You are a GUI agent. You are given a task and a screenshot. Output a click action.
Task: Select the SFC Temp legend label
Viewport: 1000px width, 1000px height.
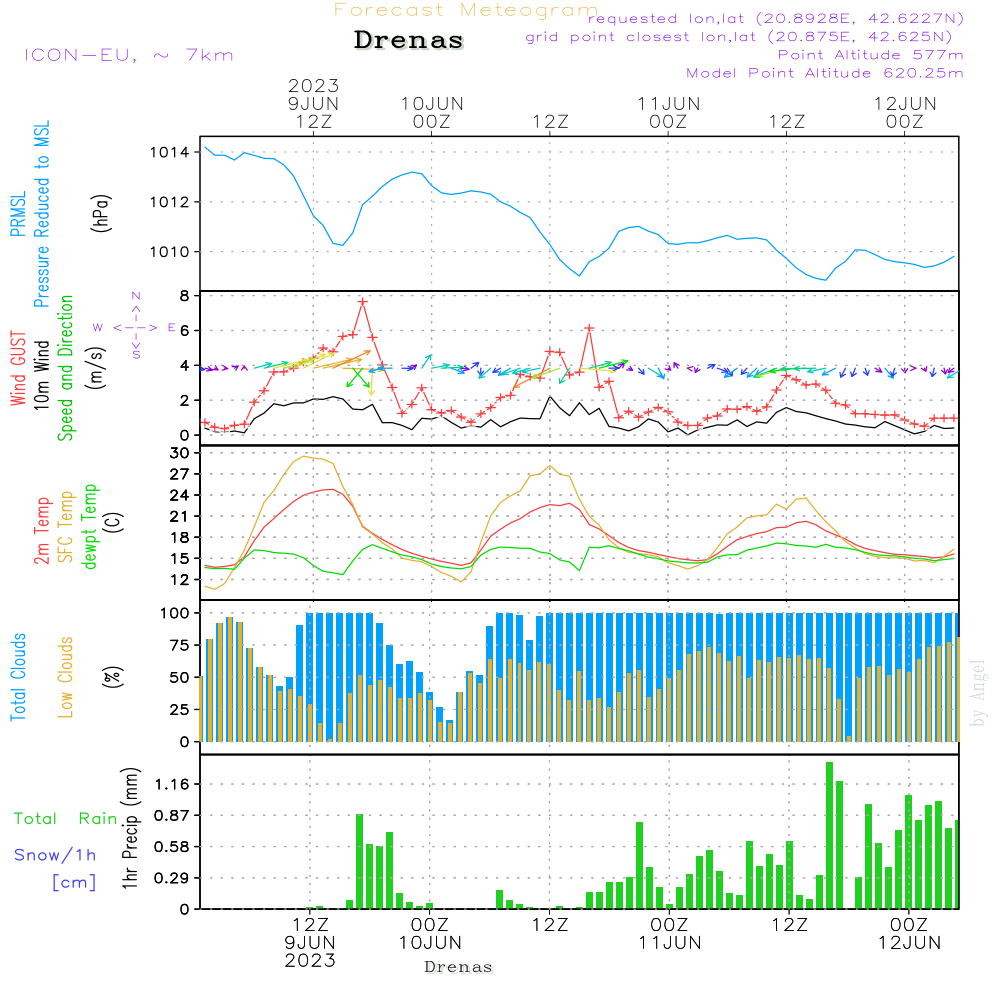click(67, 526)
